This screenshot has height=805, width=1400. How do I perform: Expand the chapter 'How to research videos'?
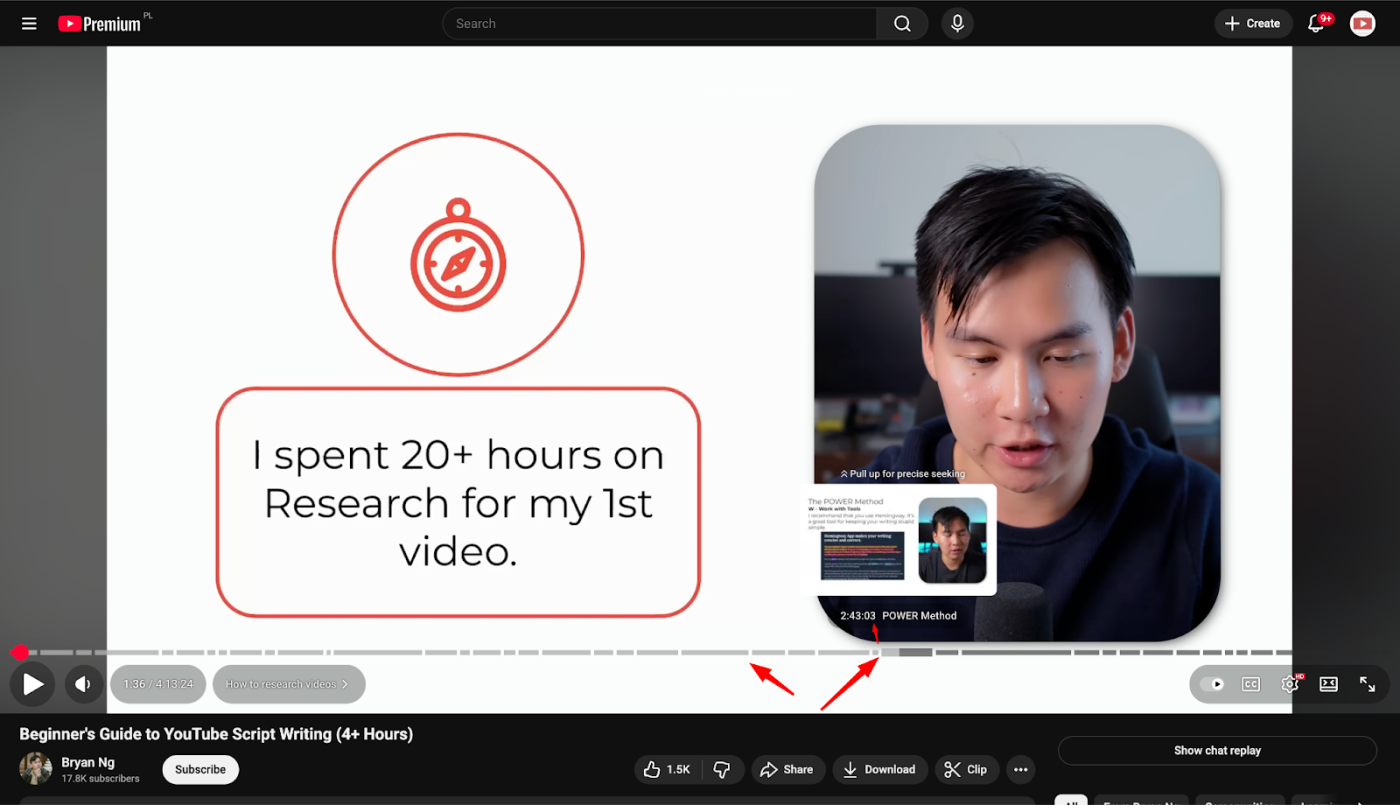click(288, 684)
